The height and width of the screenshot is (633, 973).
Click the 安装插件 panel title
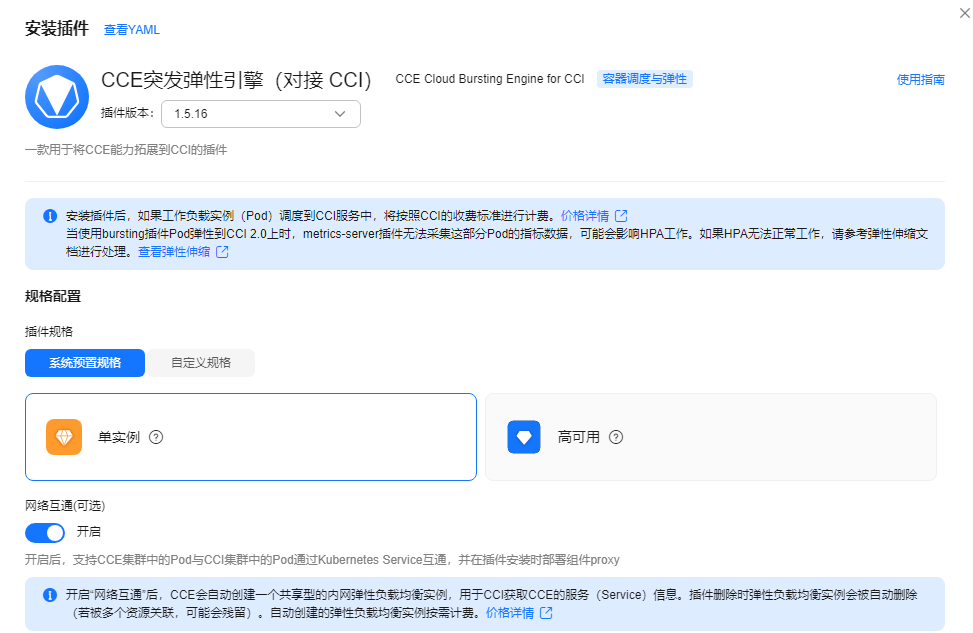click(x=57, y=29)
